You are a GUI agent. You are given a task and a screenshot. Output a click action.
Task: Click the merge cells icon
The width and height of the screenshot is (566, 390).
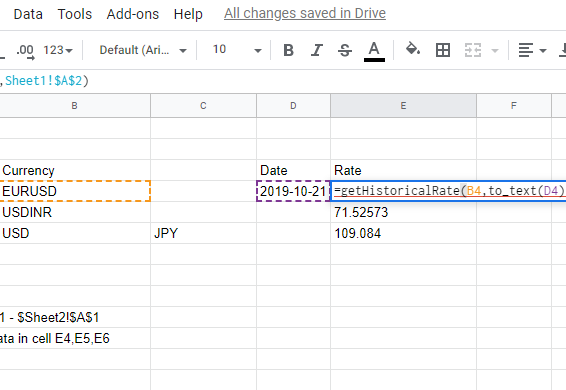point(473,50)
